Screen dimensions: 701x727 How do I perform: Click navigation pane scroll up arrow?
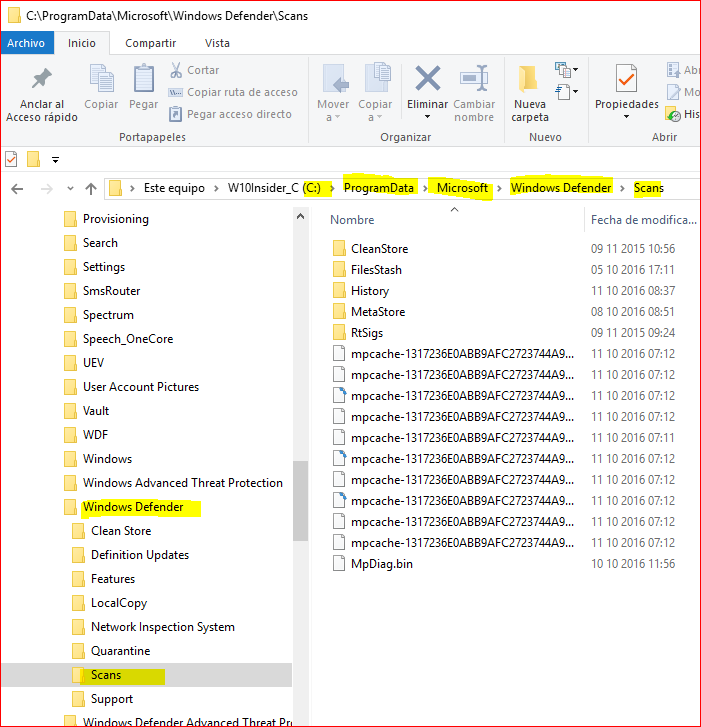click(x=300, y=216)
